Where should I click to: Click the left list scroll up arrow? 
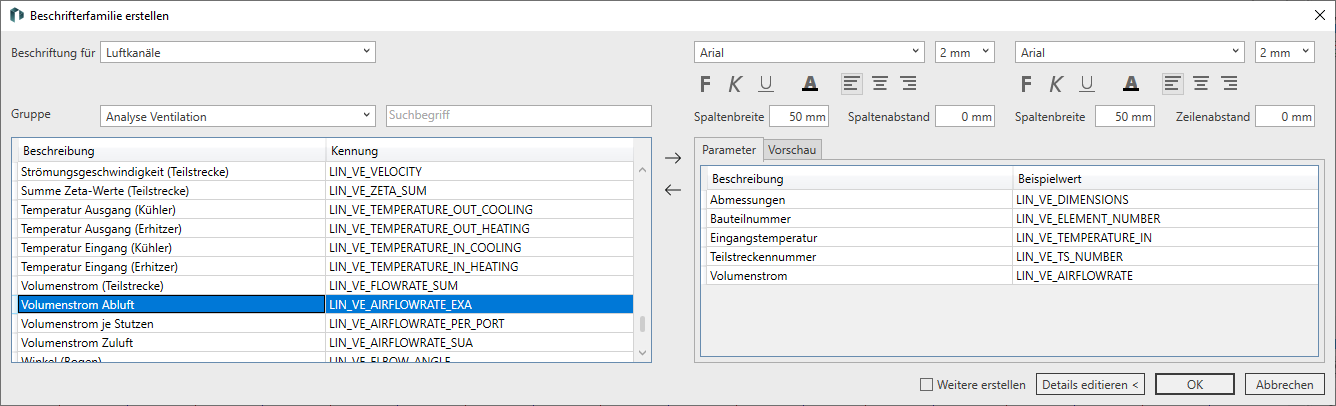click(x=642, y=171)
